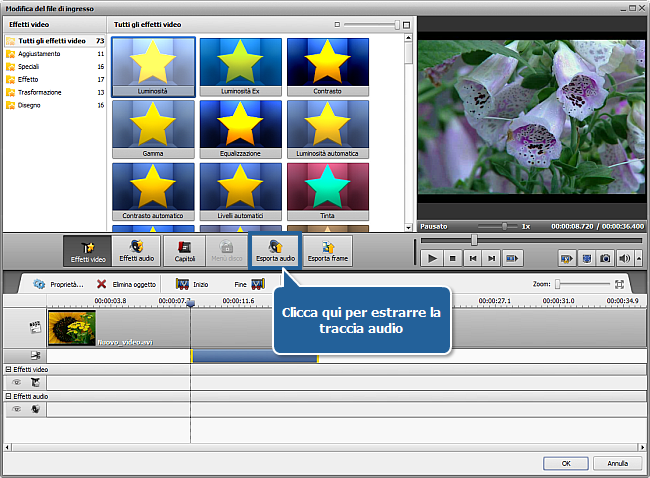The width and height of the screenshot is (650, 478).
Task: Click the Annulla button
Action: tap(617, 463)
